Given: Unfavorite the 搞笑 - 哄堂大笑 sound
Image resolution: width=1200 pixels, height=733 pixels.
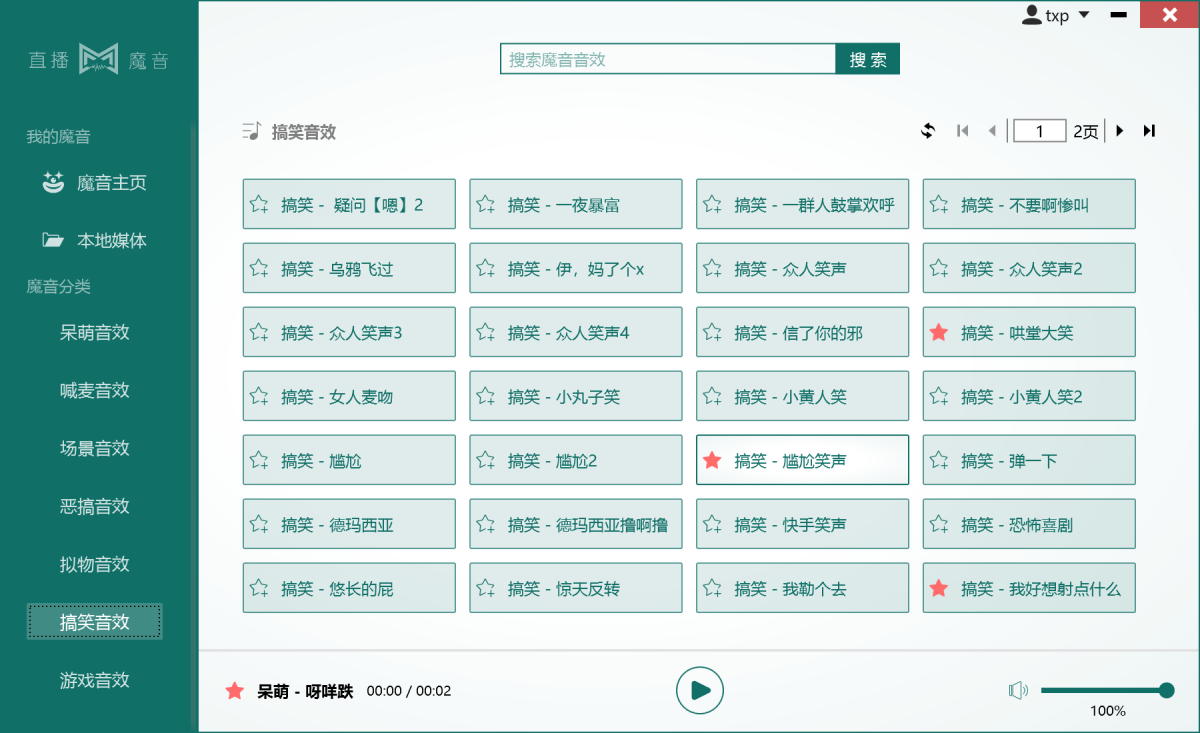Looking at the screenshot, I should click(938, 331).
